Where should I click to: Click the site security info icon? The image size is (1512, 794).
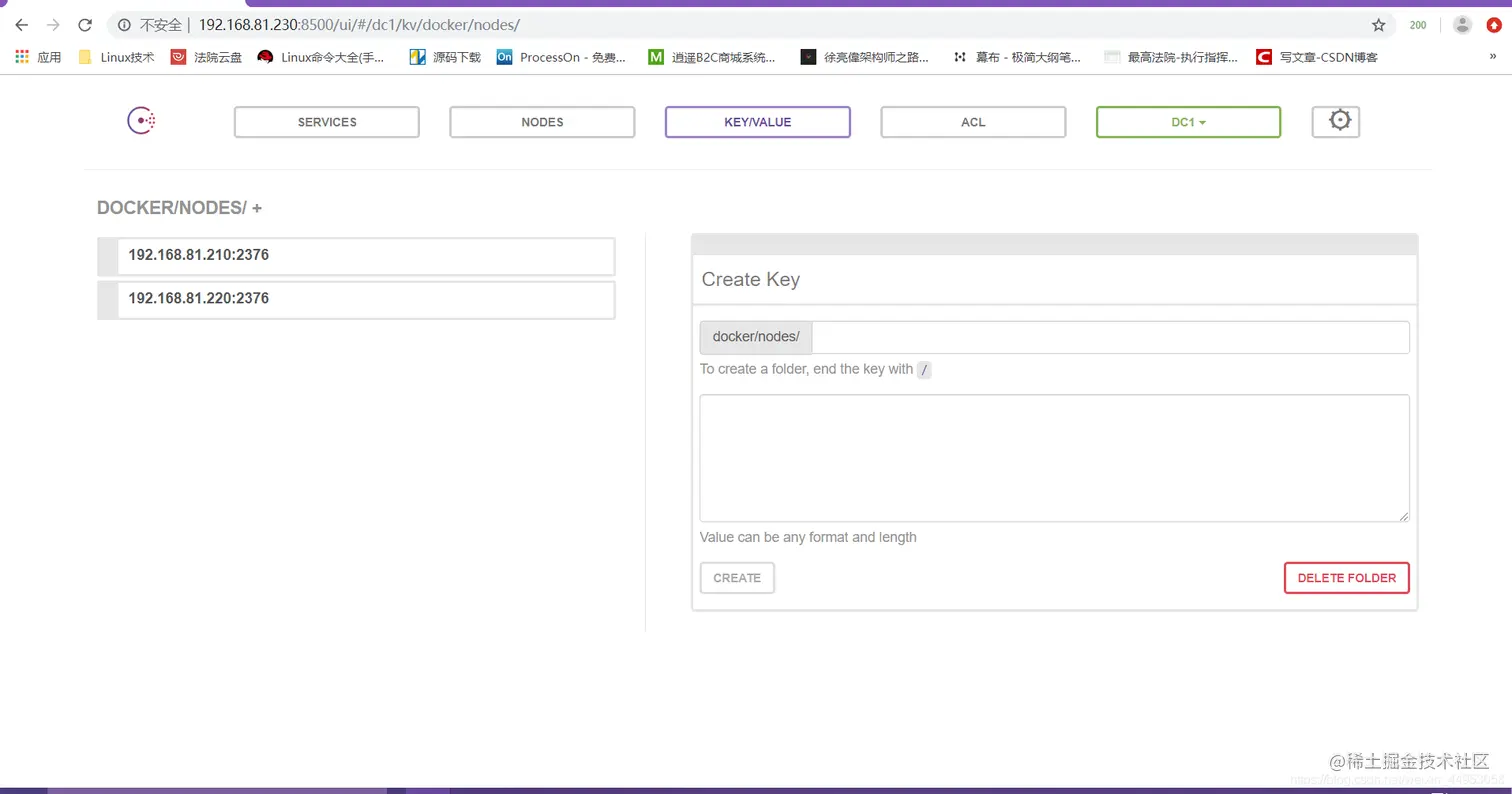pos(124,25)
